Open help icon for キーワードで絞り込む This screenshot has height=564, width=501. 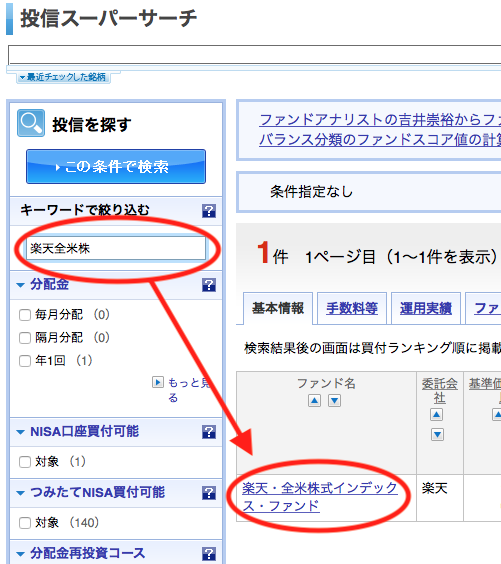point(209,211)
